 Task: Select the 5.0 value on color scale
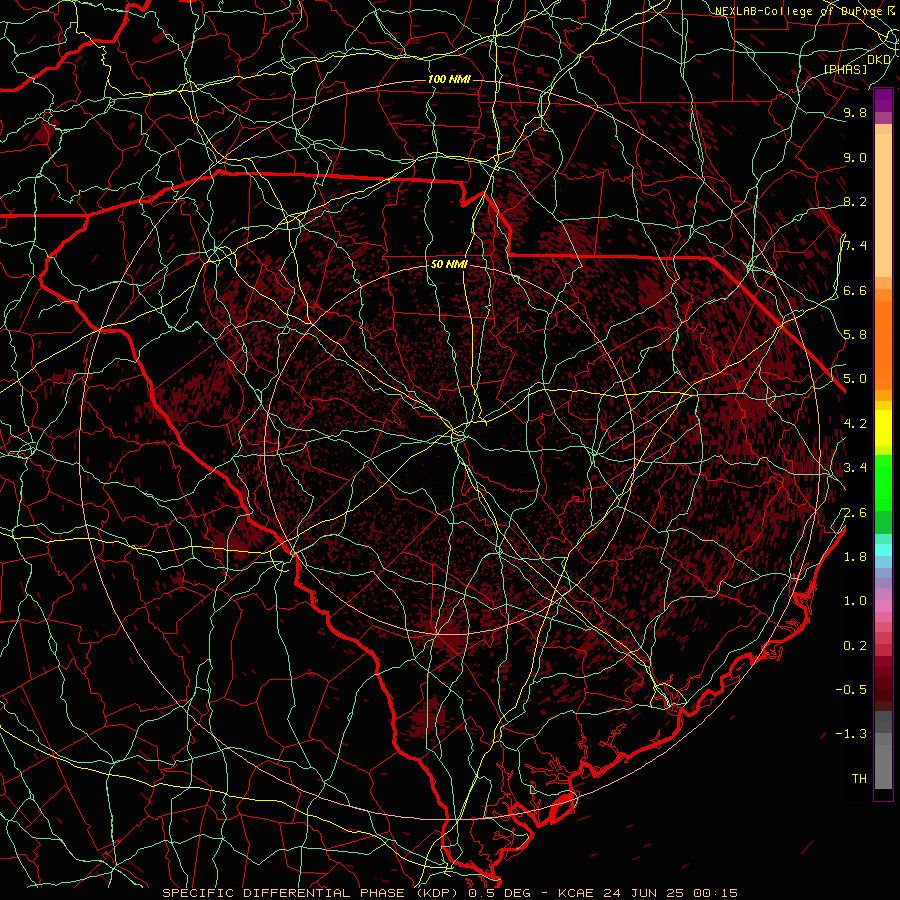(x=855, y=379)
